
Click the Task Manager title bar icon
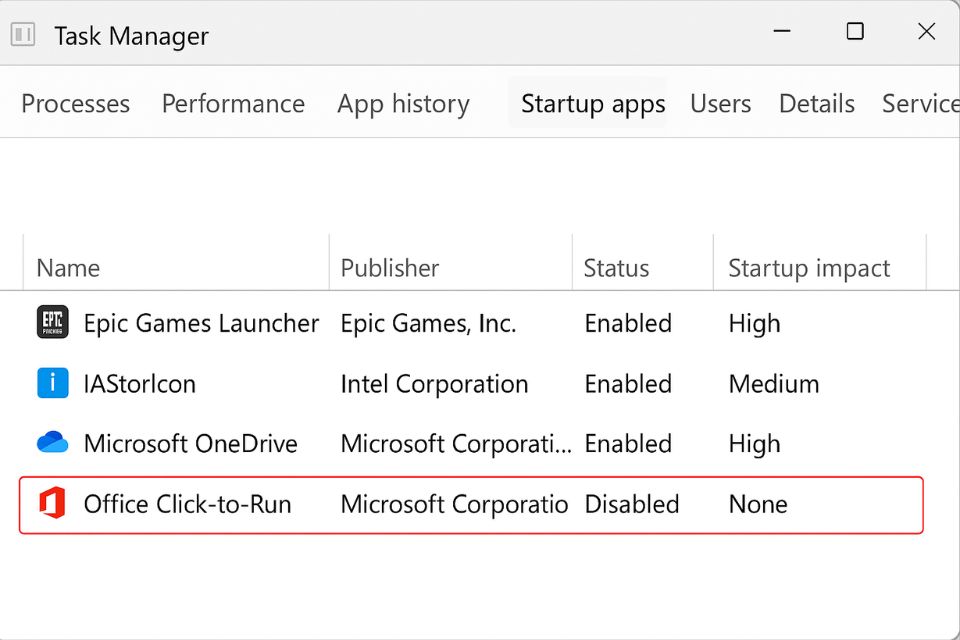point(23,35)
